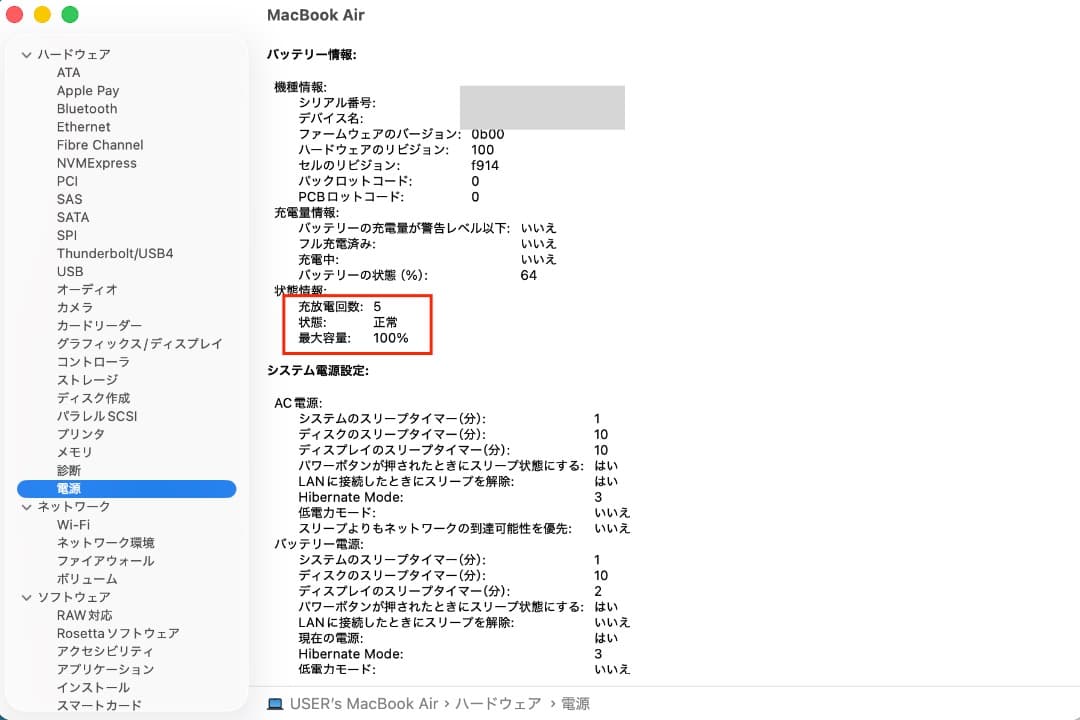Click the シリアル番号 label
This screenshot has height=720, width=1080.
click(x=337, y=103)
